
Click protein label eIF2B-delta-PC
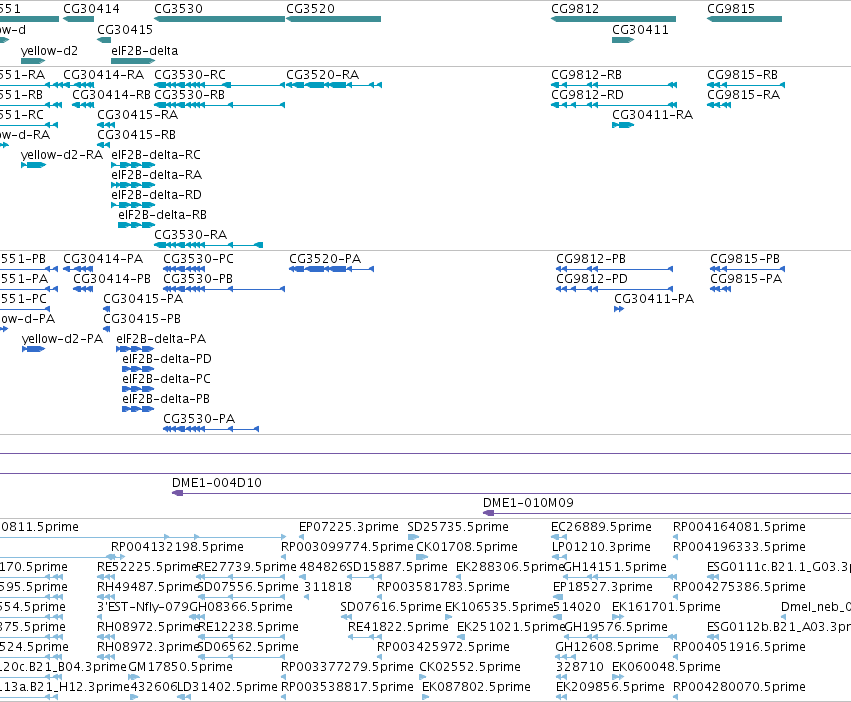[x=166, y=380]
